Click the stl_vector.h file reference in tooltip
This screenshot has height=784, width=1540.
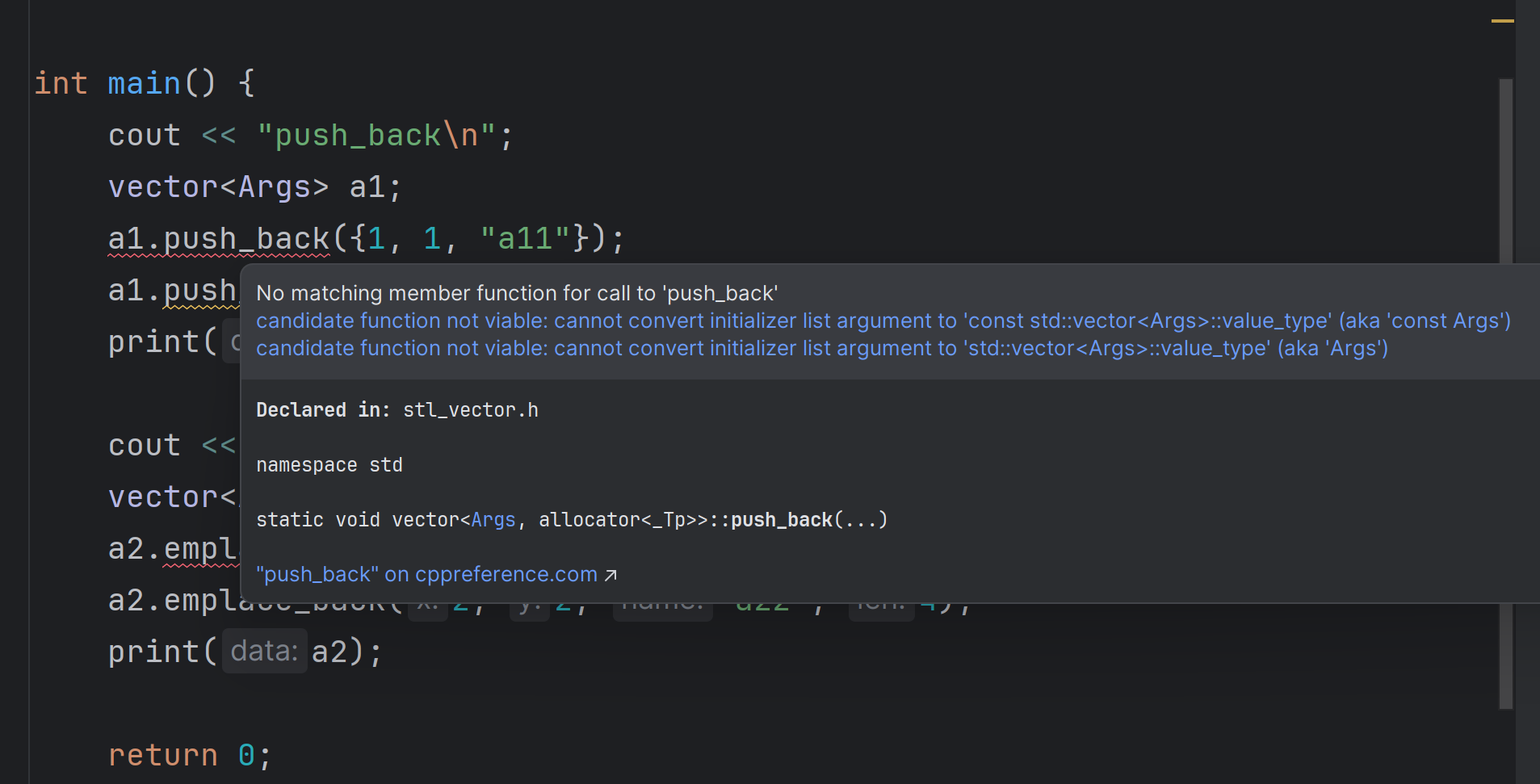(x=470, y=409)
